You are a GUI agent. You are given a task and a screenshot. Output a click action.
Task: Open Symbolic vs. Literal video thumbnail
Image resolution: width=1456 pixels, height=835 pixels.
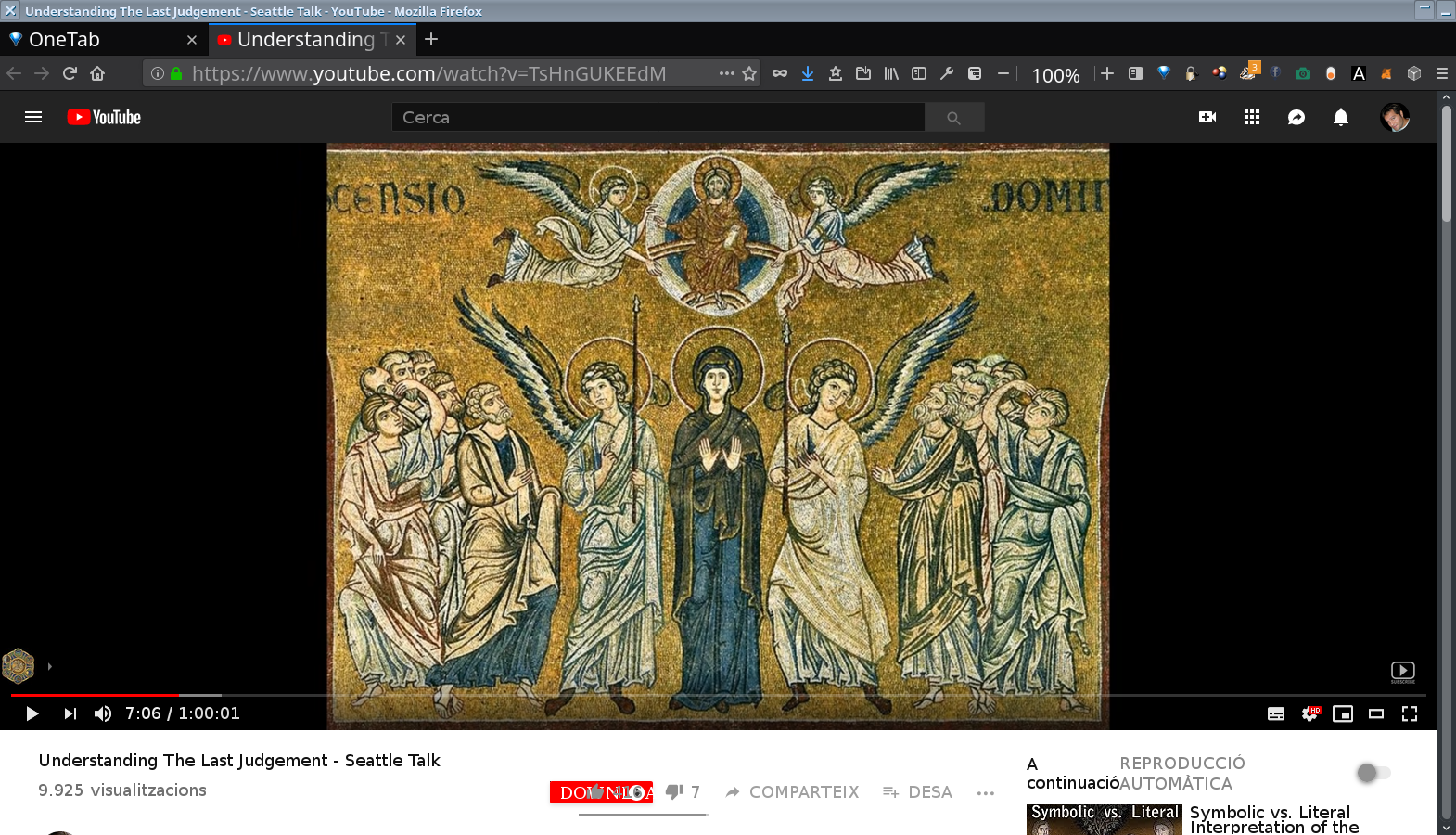1104,819
